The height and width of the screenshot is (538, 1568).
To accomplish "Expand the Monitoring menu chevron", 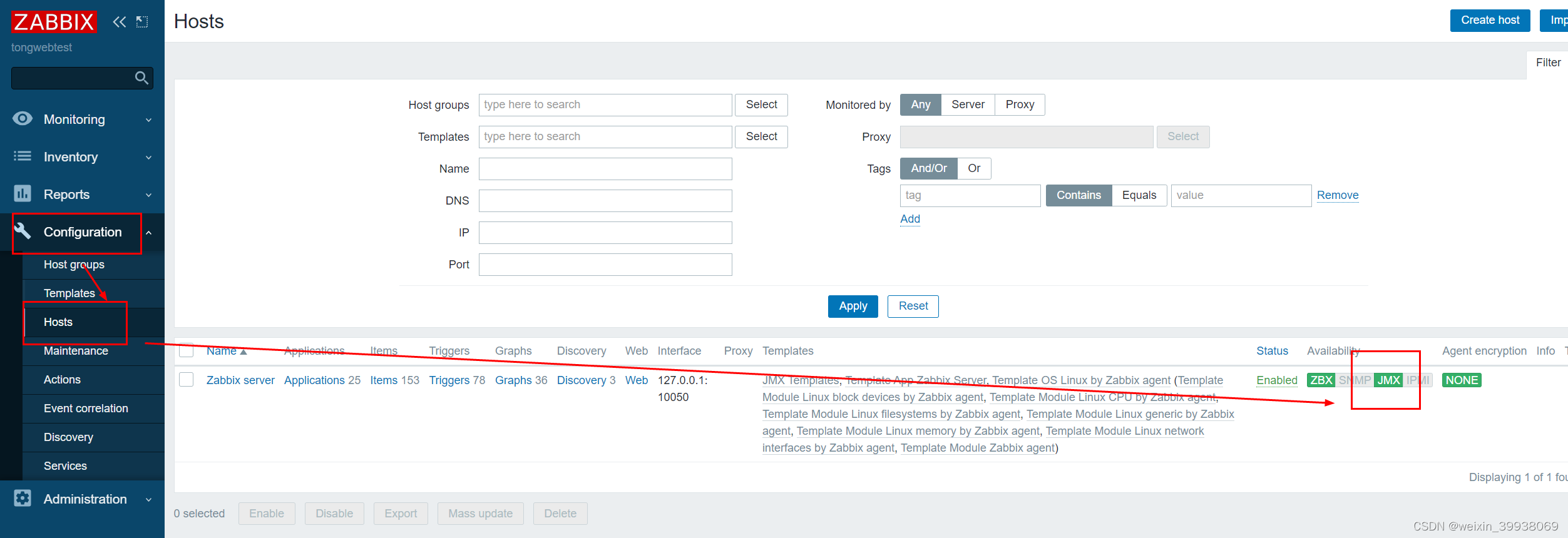I will point(148,120).
